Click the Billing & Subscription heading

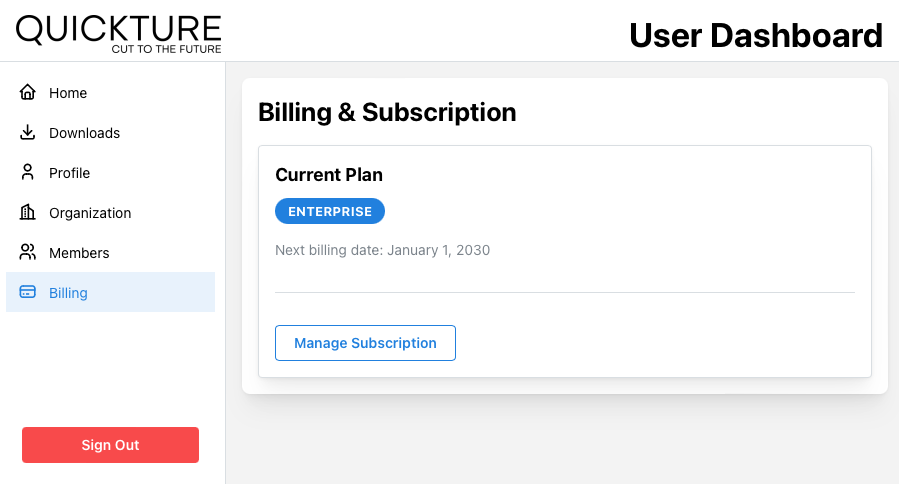pyautogui.click(x=387, y=112)
